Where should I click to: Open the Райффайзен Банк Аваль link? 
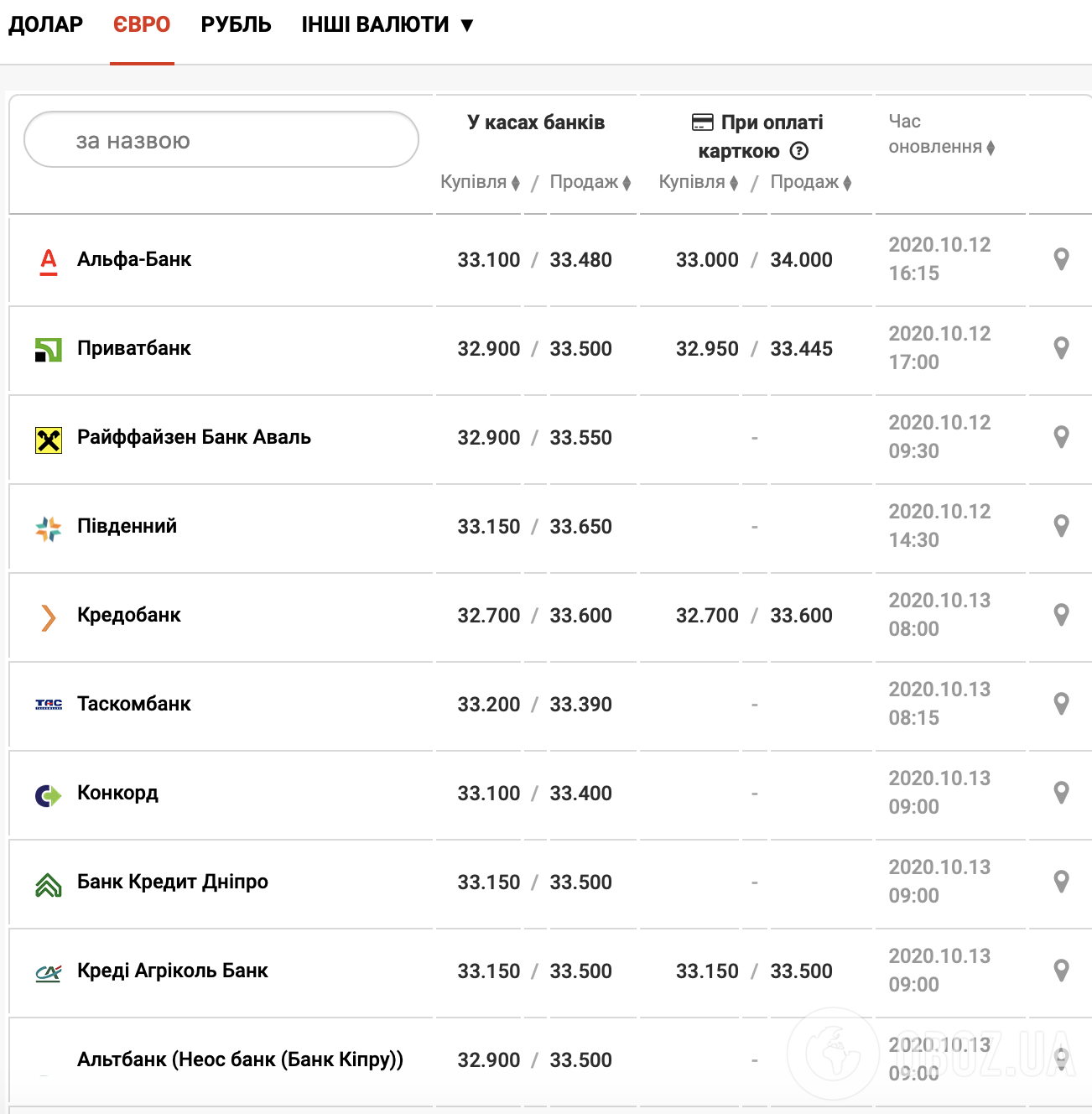point(194,437)
